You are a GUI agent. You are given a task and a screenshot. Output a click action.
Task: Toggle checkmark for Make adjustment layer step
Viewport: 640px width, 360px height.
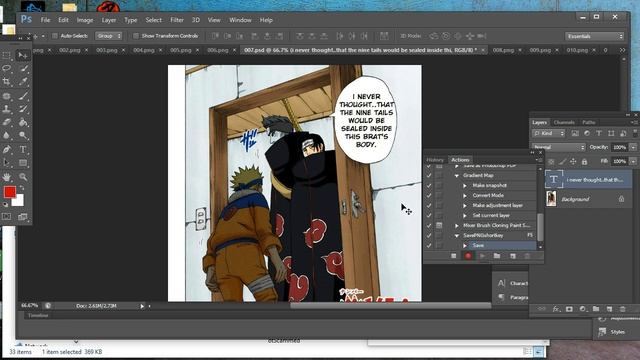tap(429, 205)
